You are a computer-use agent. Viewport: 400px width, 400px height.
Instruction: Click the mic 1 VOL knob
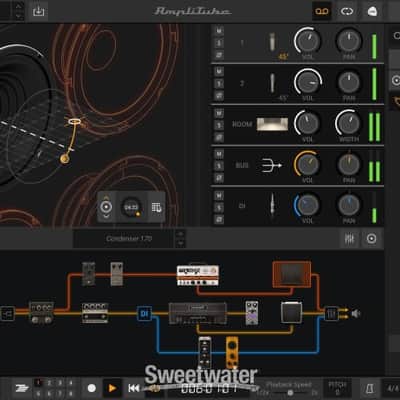tap(307, 41)
